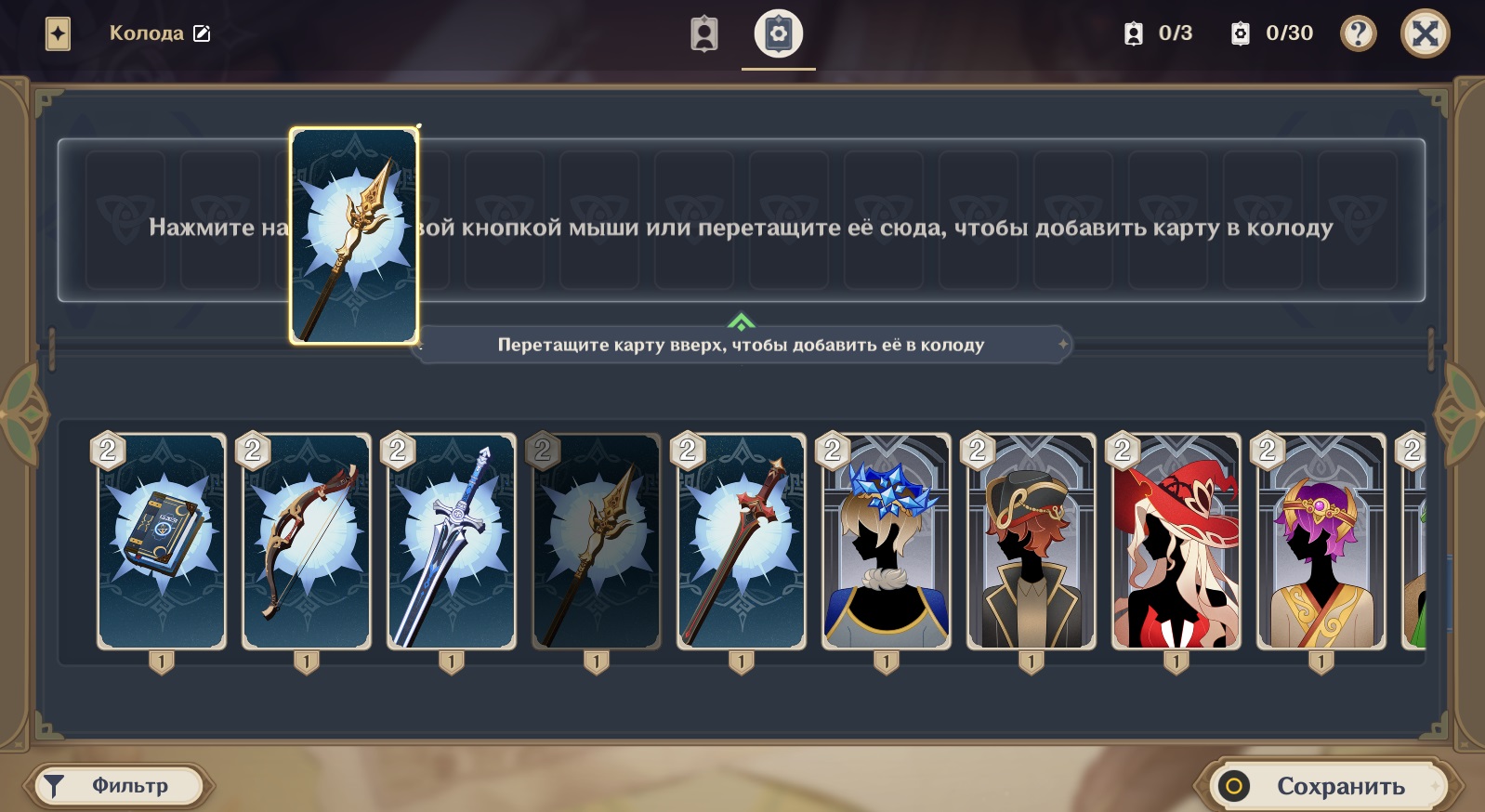Open the character cards tab
This screenshot has height=812, width=1485.
704,33
